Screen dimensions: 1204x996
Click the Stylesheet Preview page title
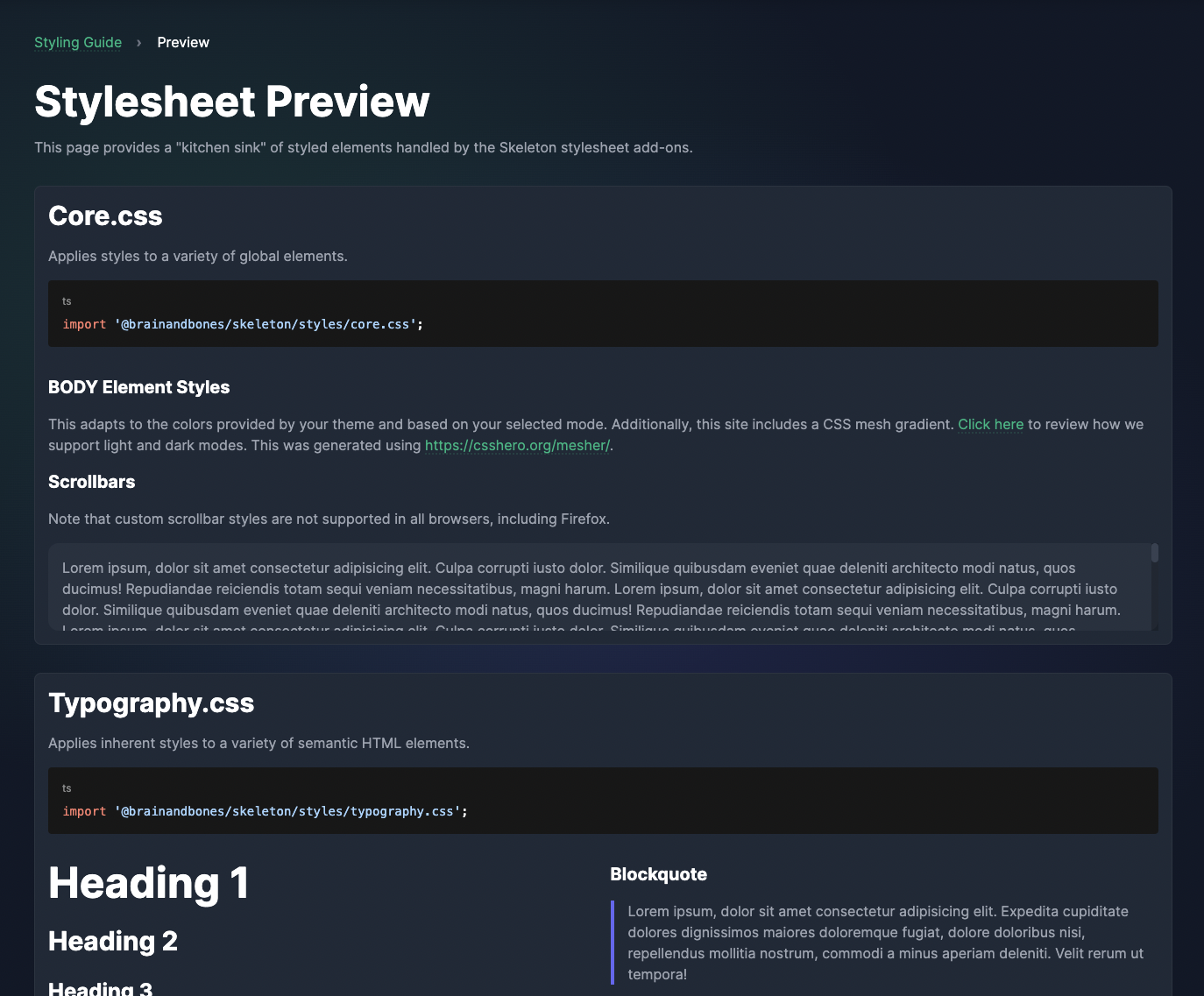pos(231,102)
